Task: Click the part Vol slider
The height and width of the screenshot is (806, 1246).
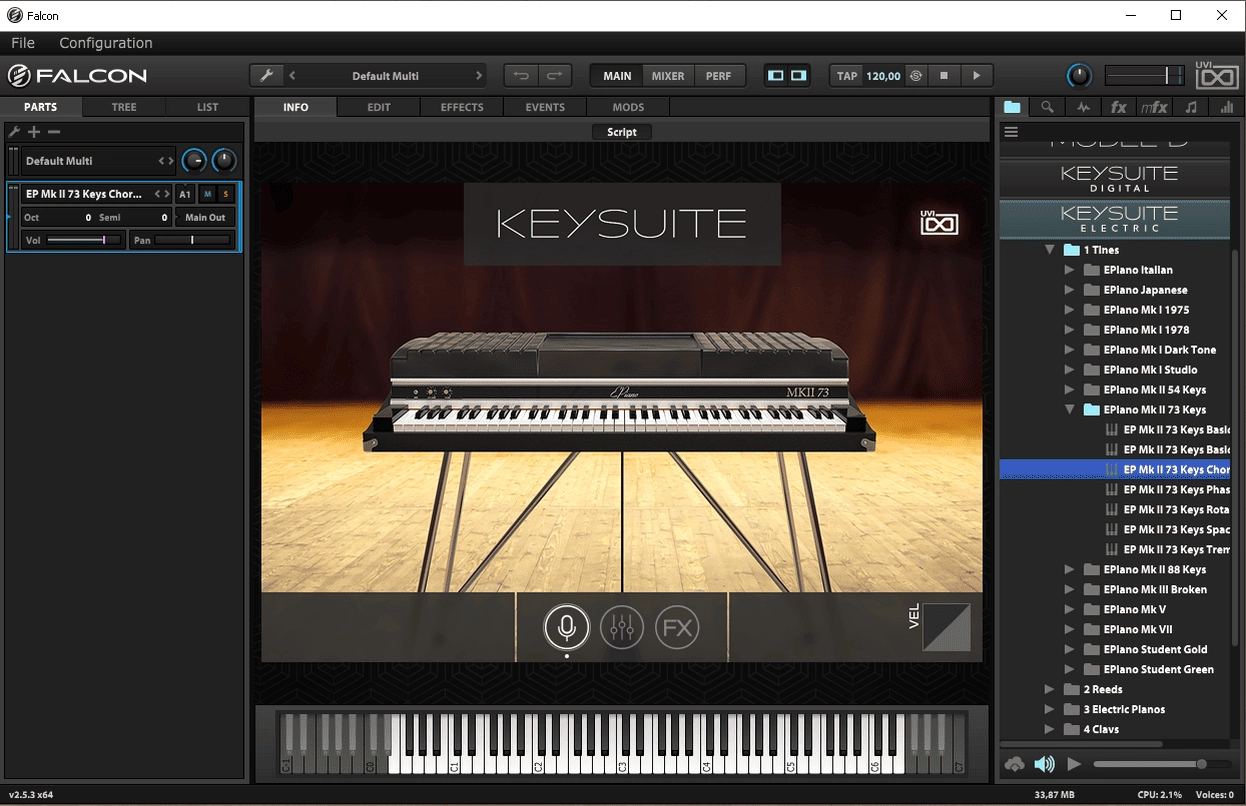Action: click(84, 240)
